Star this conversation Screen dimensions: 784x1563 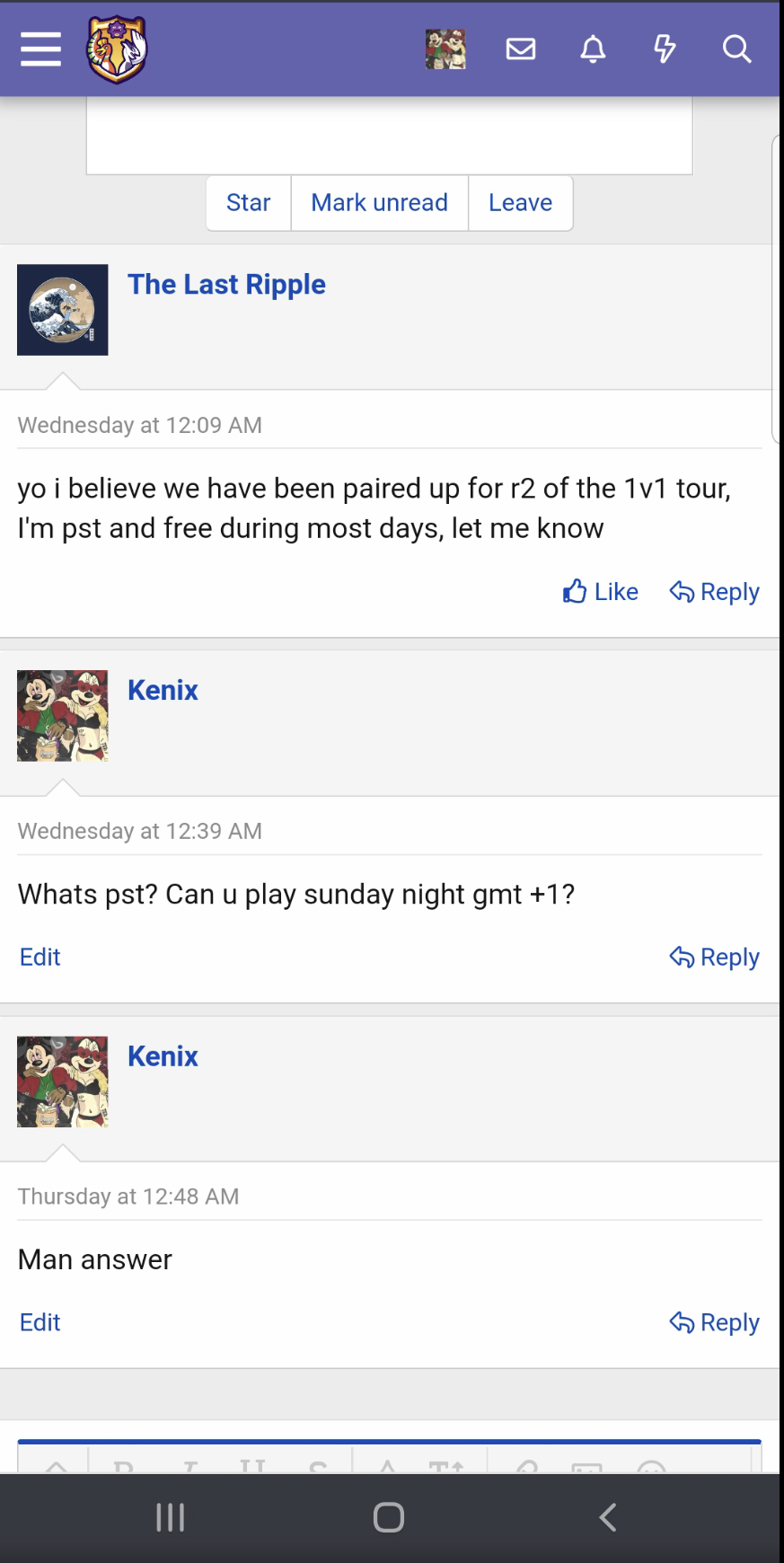(x=249, y=203)
